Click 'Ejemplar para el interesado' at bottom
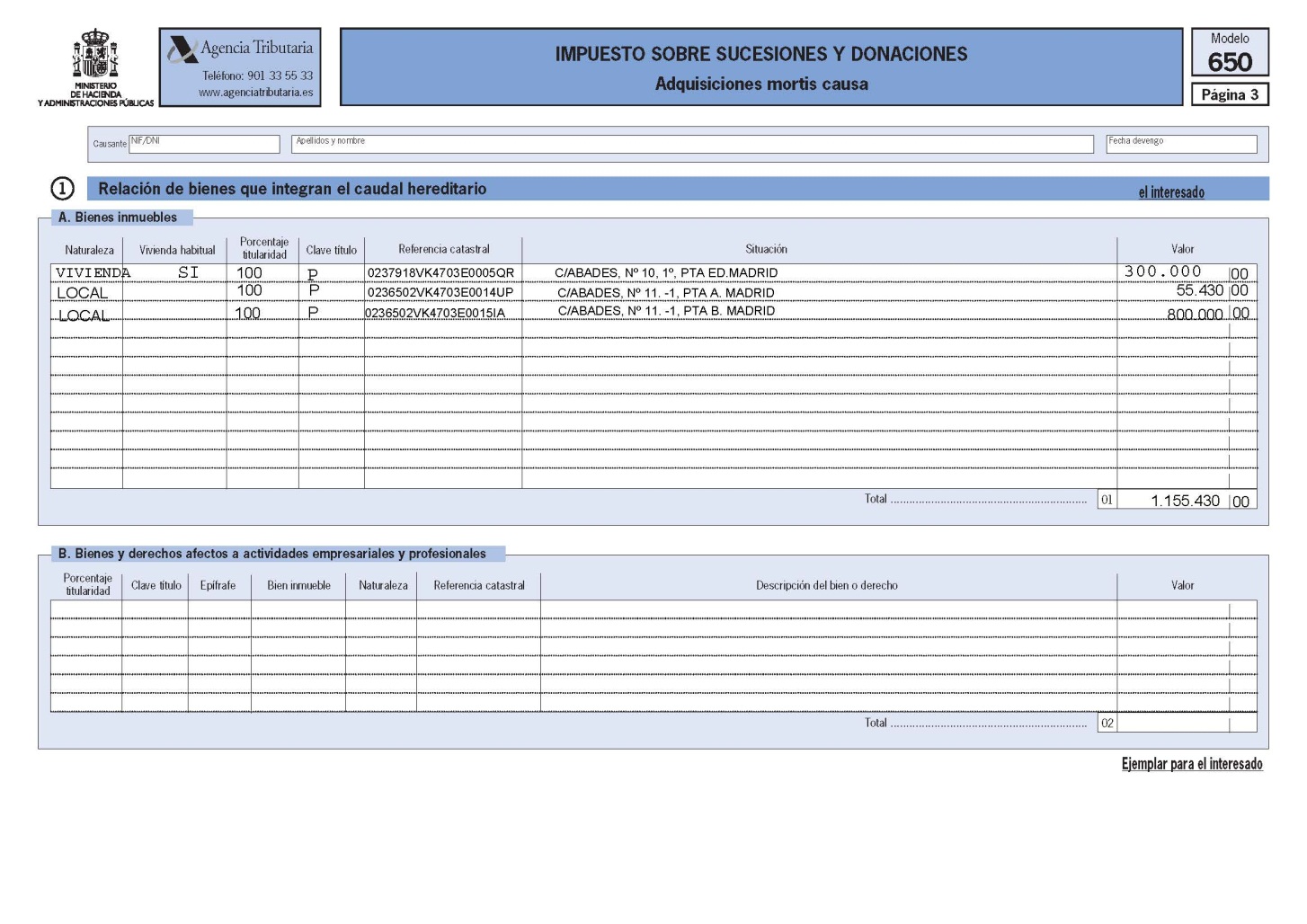Screen dimensions: 1307x924 1191,764
